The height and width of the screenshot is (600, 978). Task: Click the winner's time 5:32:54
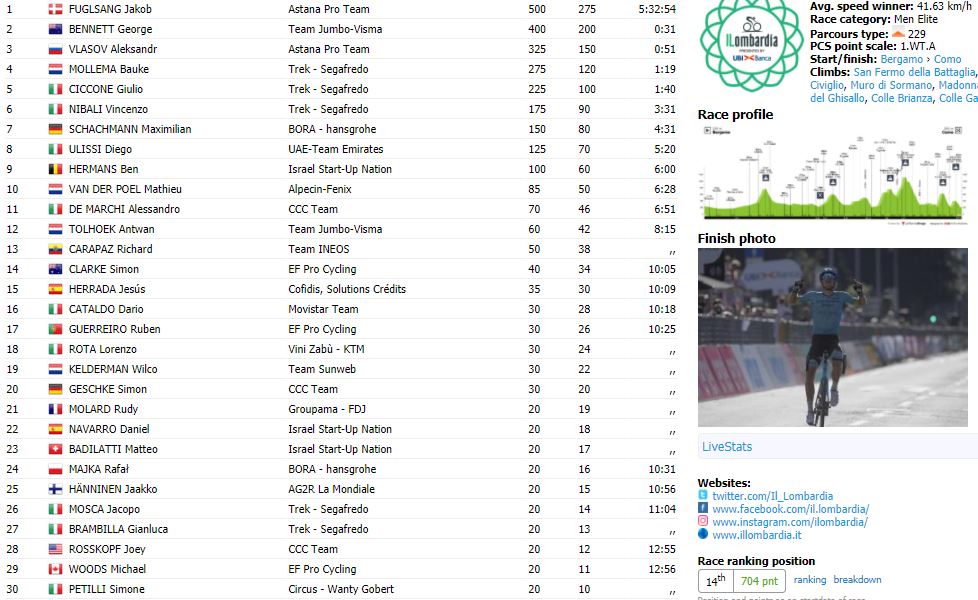tap(657, 9)
